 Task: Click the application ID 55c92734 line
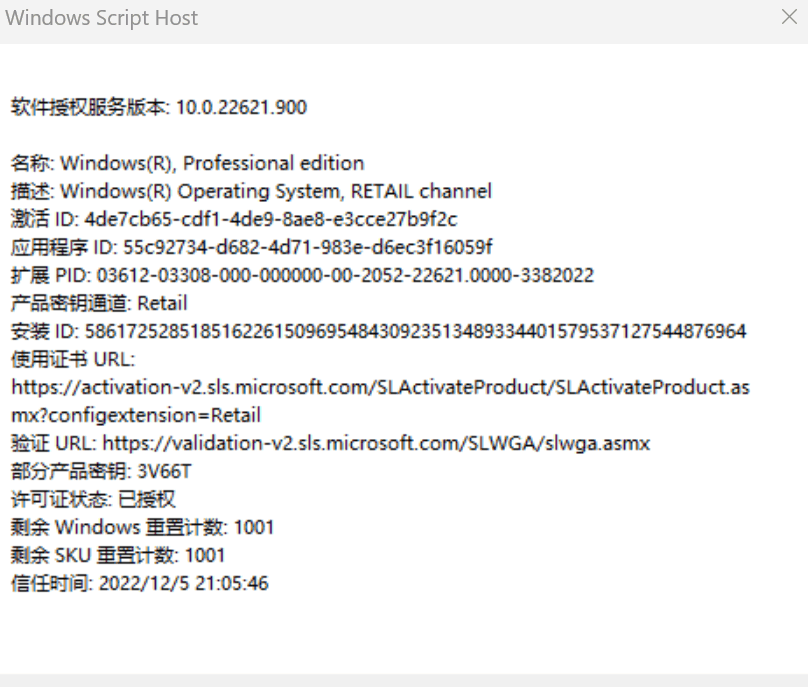[x=251, y=247]
